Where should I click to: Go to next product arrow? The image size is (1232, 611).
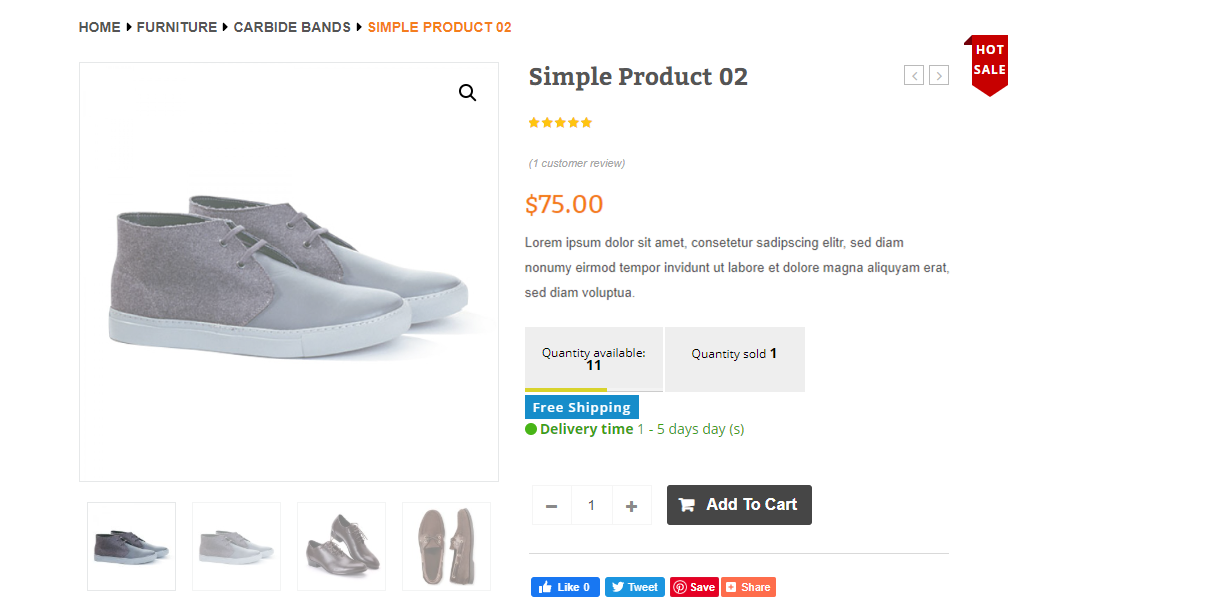click(939, 75)
